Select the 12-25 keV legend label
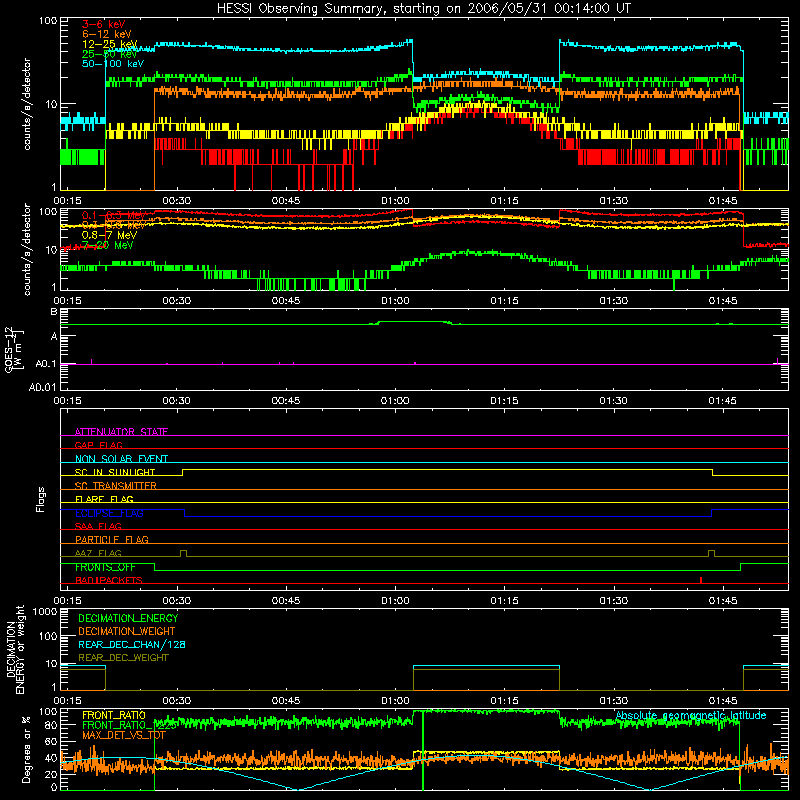800x800 pixels. click(109, 44)
